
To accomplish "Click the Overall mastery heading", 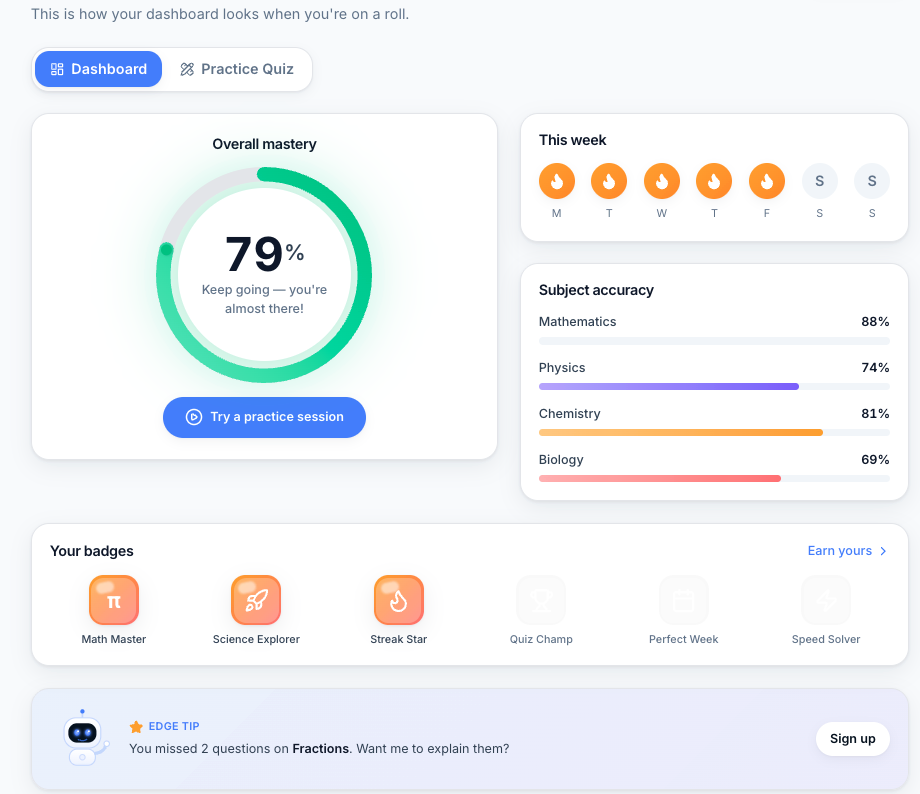I will pyautogui.click(x=265, y=144).
